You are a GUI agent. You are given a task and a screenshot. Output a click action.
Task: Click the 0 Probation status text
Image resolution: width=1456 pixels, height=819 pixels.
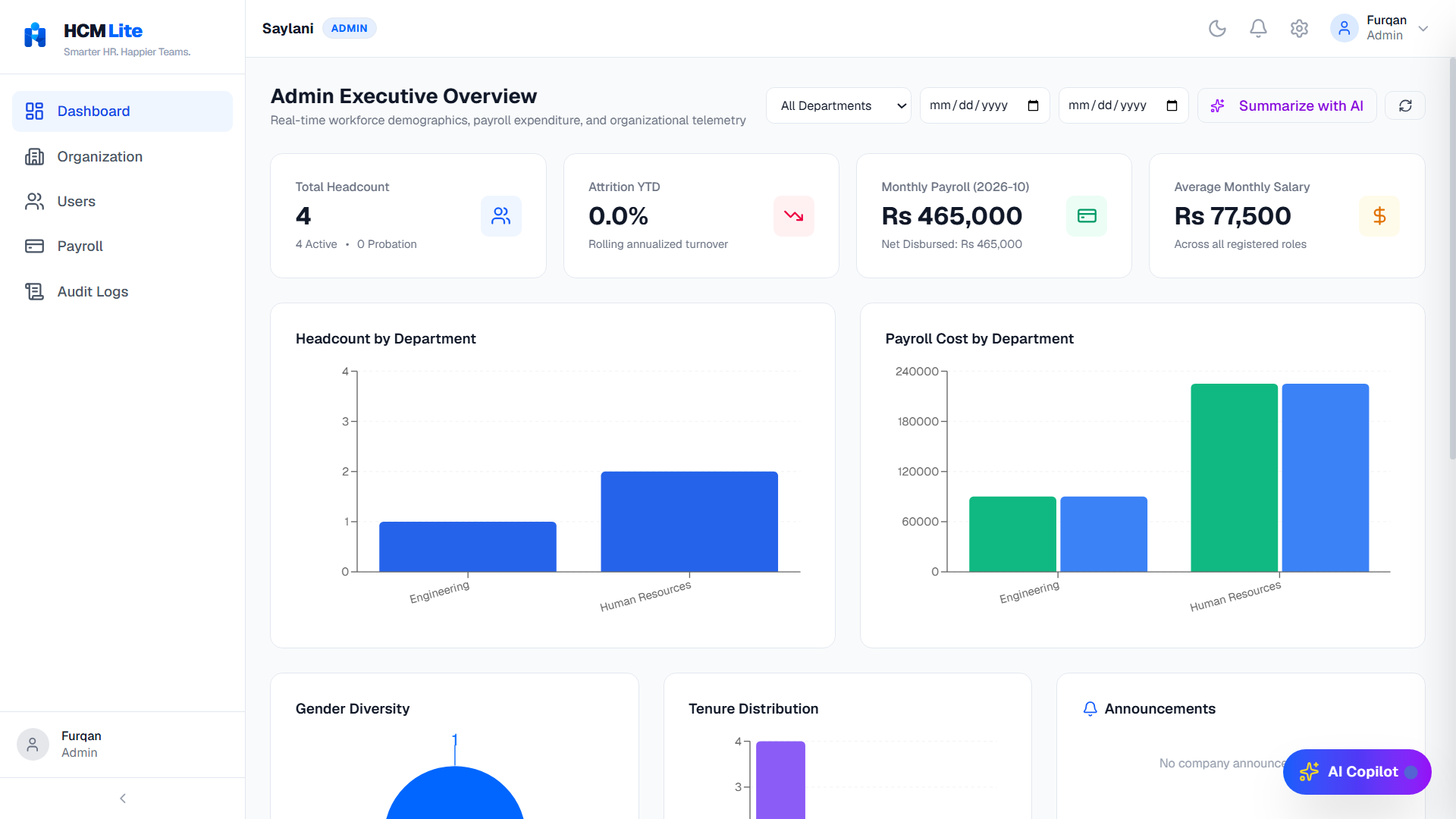(x=387, y=244)
